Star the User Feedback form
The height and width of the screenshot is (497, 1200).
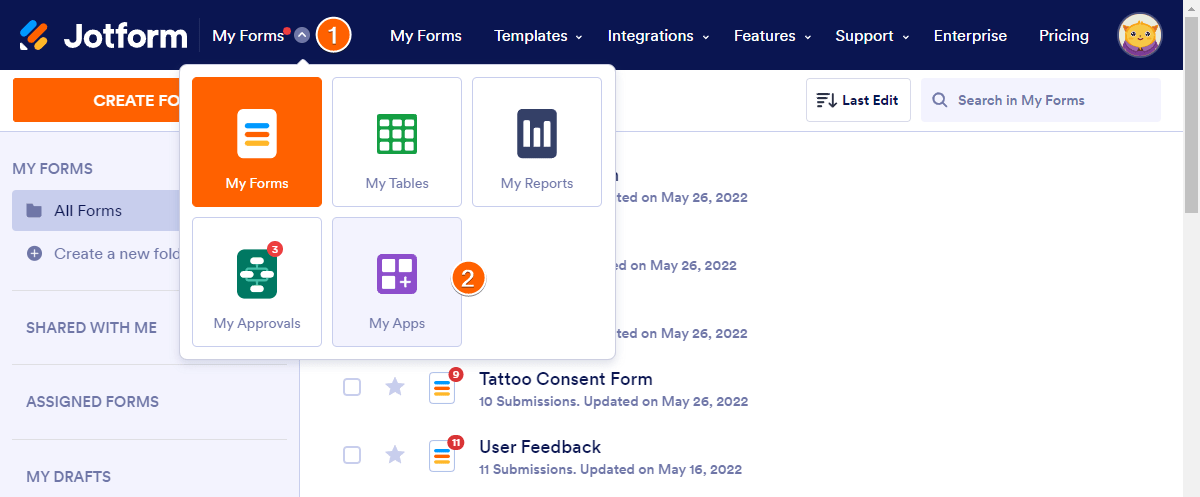coord(395,455)
